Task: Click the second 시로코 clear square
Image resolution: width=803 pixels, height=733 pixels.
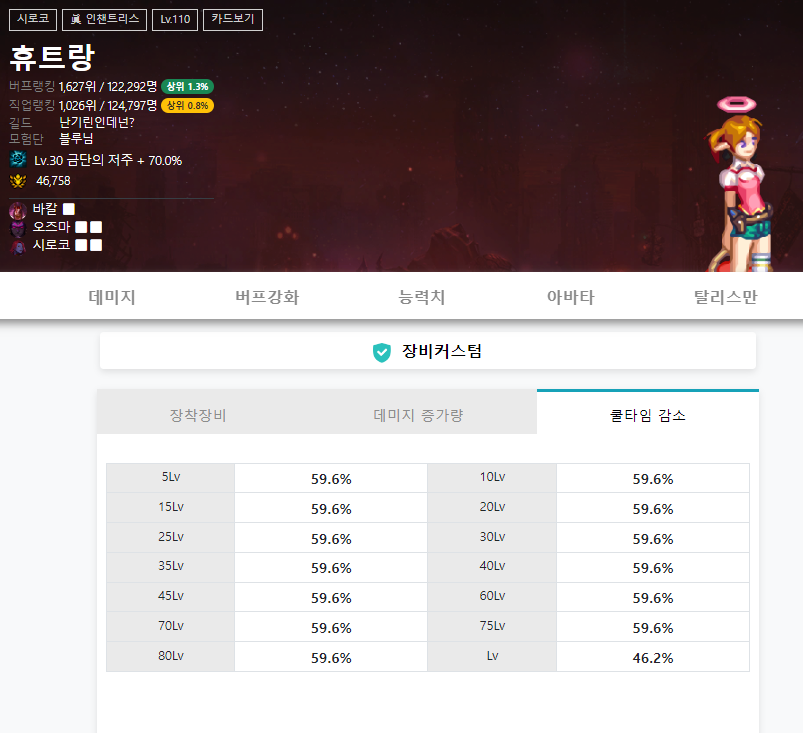Action: [96, 245]
